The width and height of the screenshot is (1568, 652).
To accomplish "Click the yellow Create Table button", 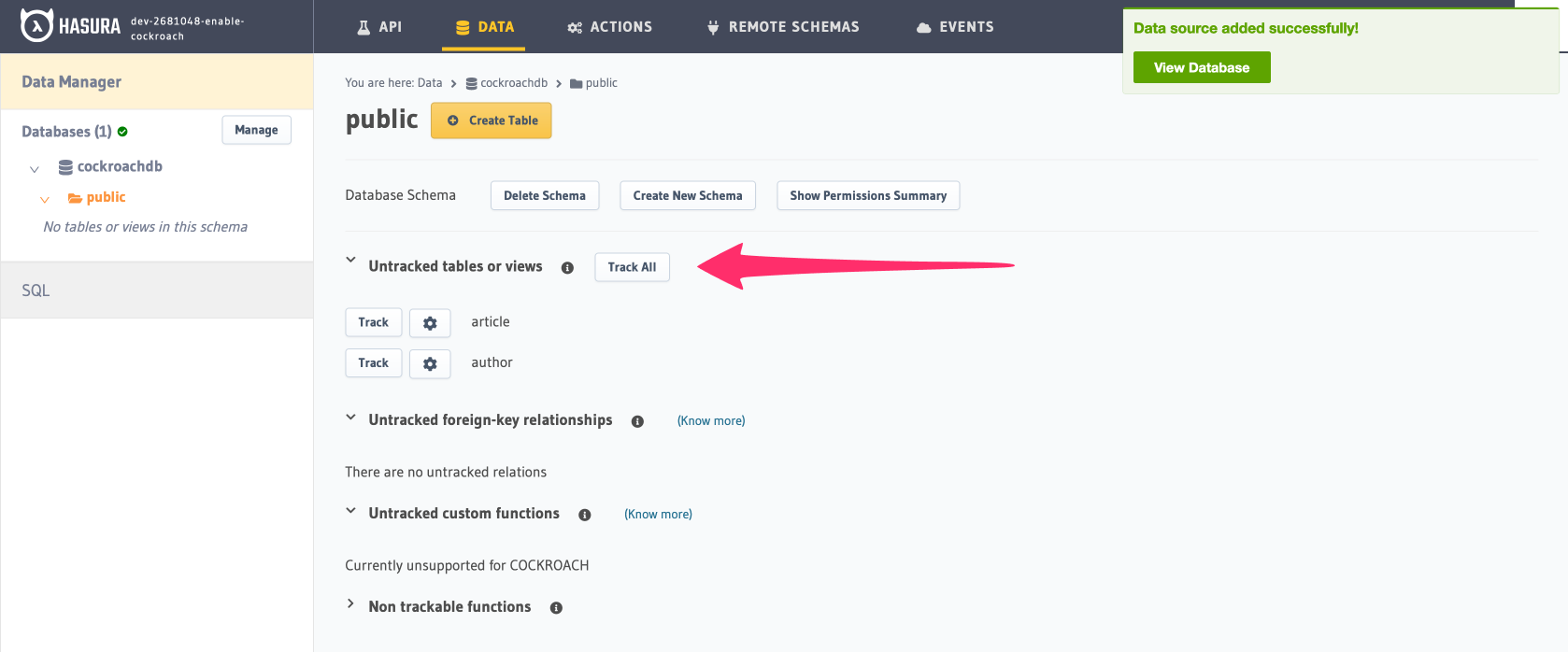I will click(x=492, y=120).
